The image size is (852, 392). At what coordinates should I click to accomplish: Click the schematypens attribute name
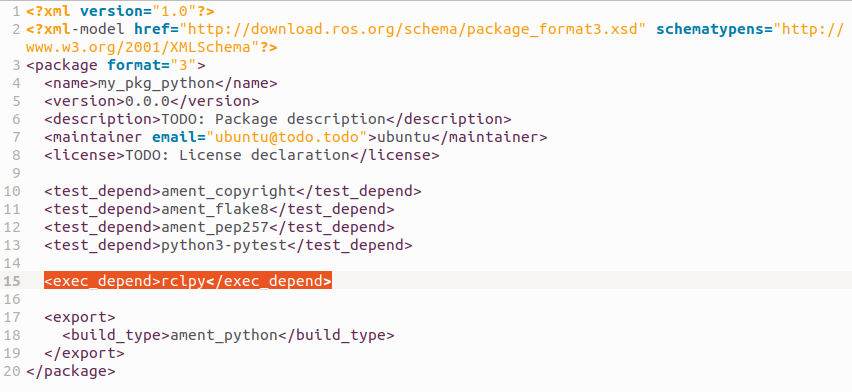[710, 29]
